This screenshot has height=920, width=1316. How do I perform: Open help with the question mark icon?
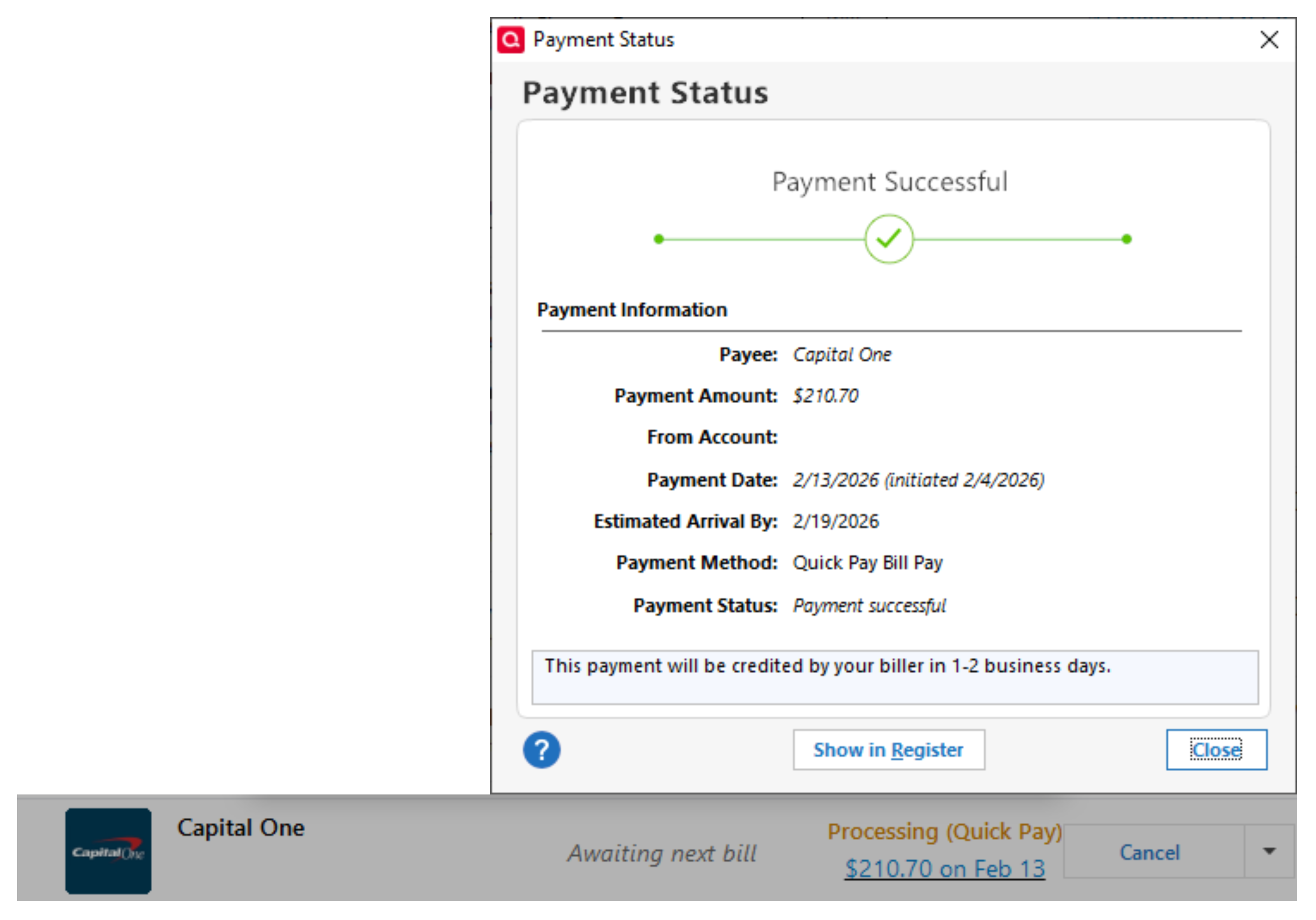point(541,750)
